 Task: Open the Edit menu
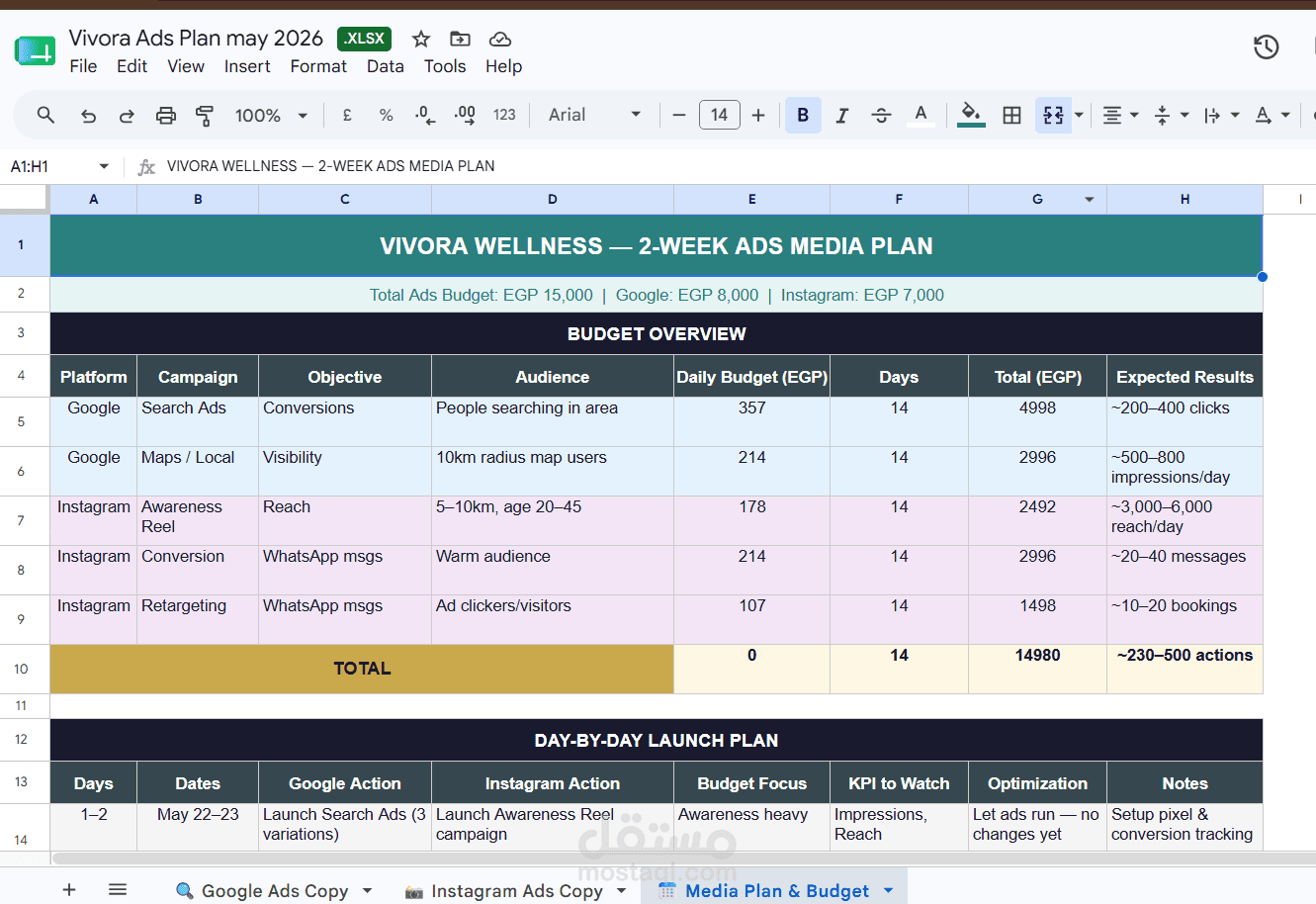click(x=132, y=66)
